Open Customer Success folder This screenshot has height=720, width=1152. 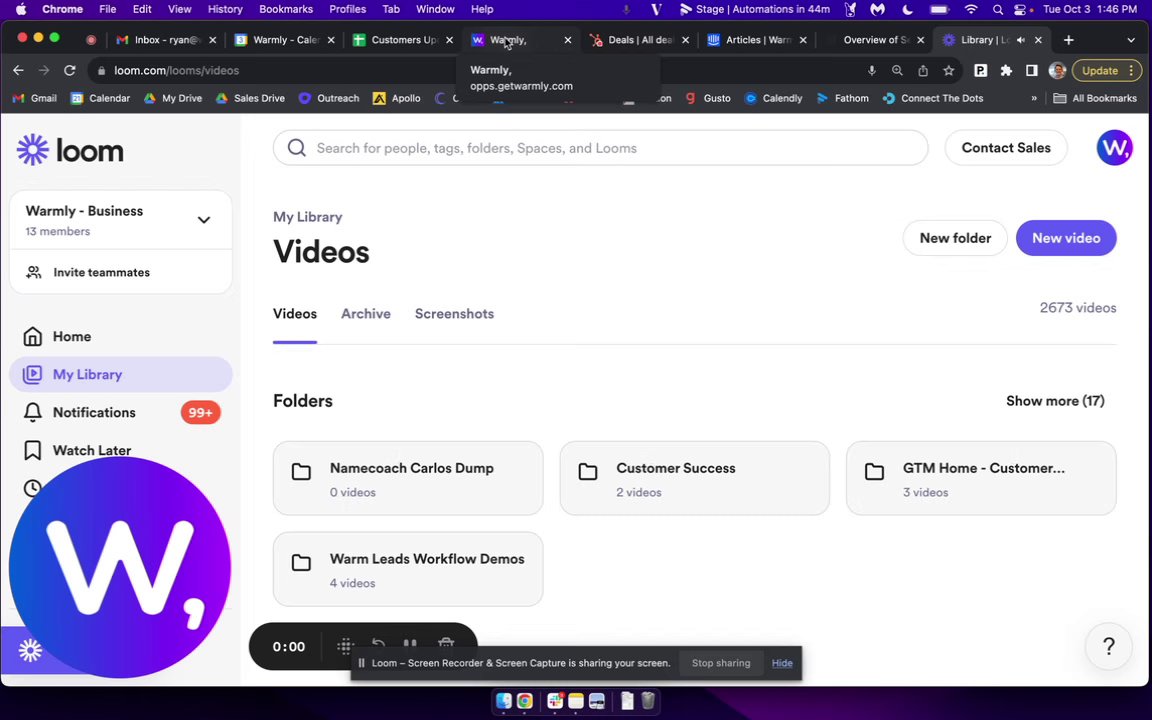pos(694,478)
